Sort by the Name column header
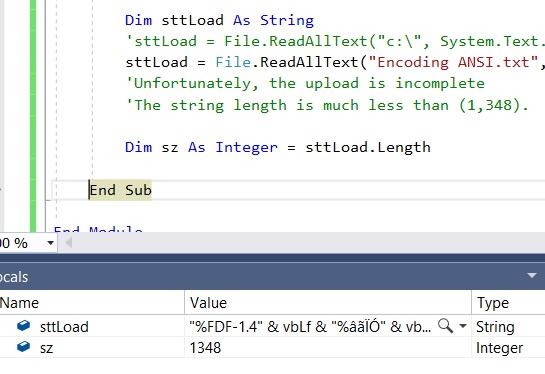 [92, 303]
